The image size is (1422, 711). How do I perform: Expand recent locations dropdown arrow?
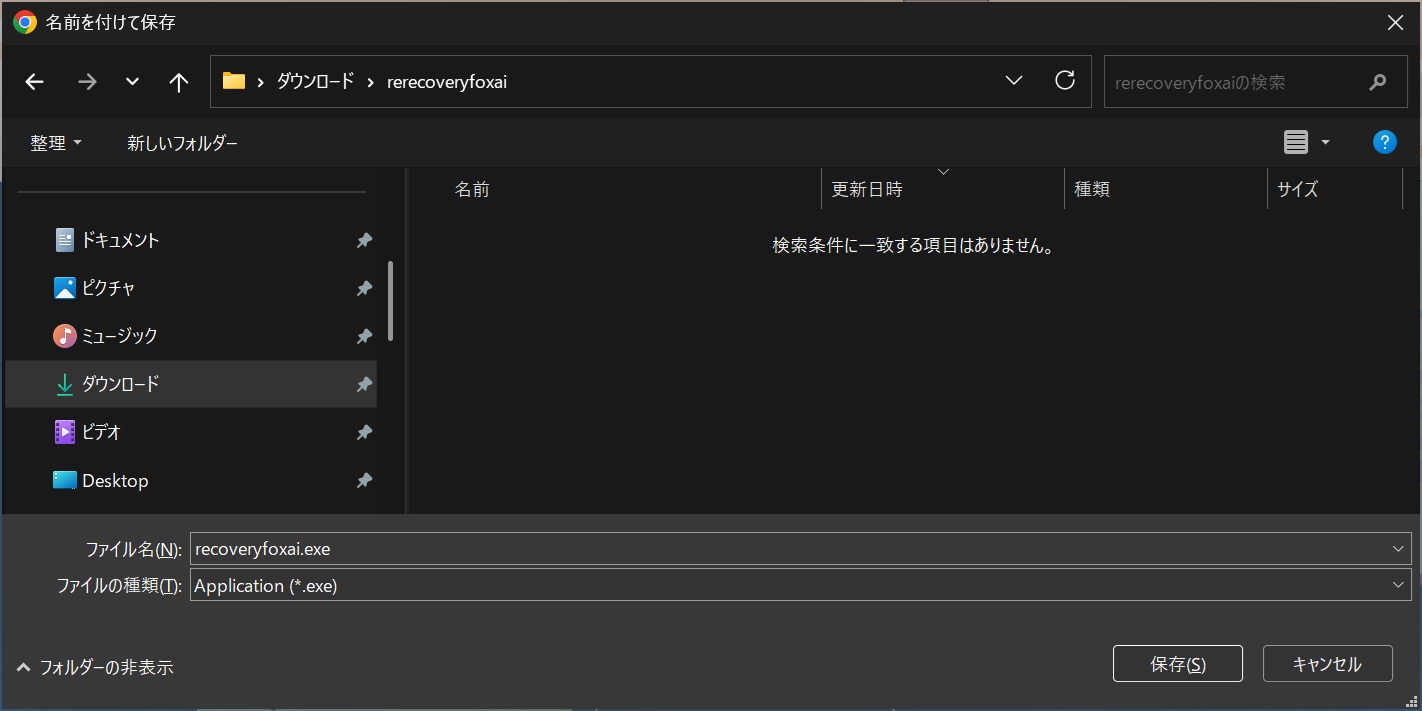(x=132, y=82)
